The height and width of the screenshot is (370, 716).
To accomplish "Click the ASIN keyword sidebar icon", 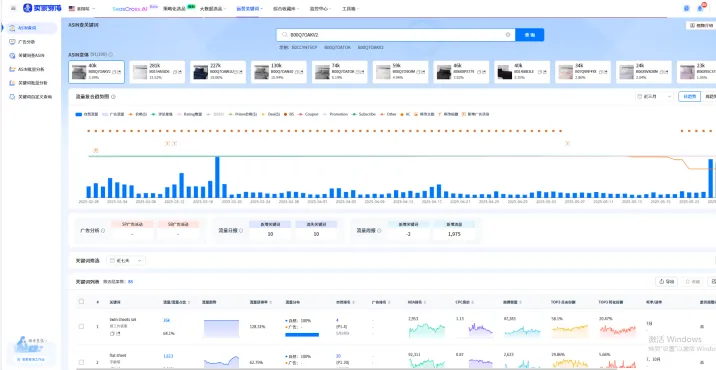I will coord(12,28).
